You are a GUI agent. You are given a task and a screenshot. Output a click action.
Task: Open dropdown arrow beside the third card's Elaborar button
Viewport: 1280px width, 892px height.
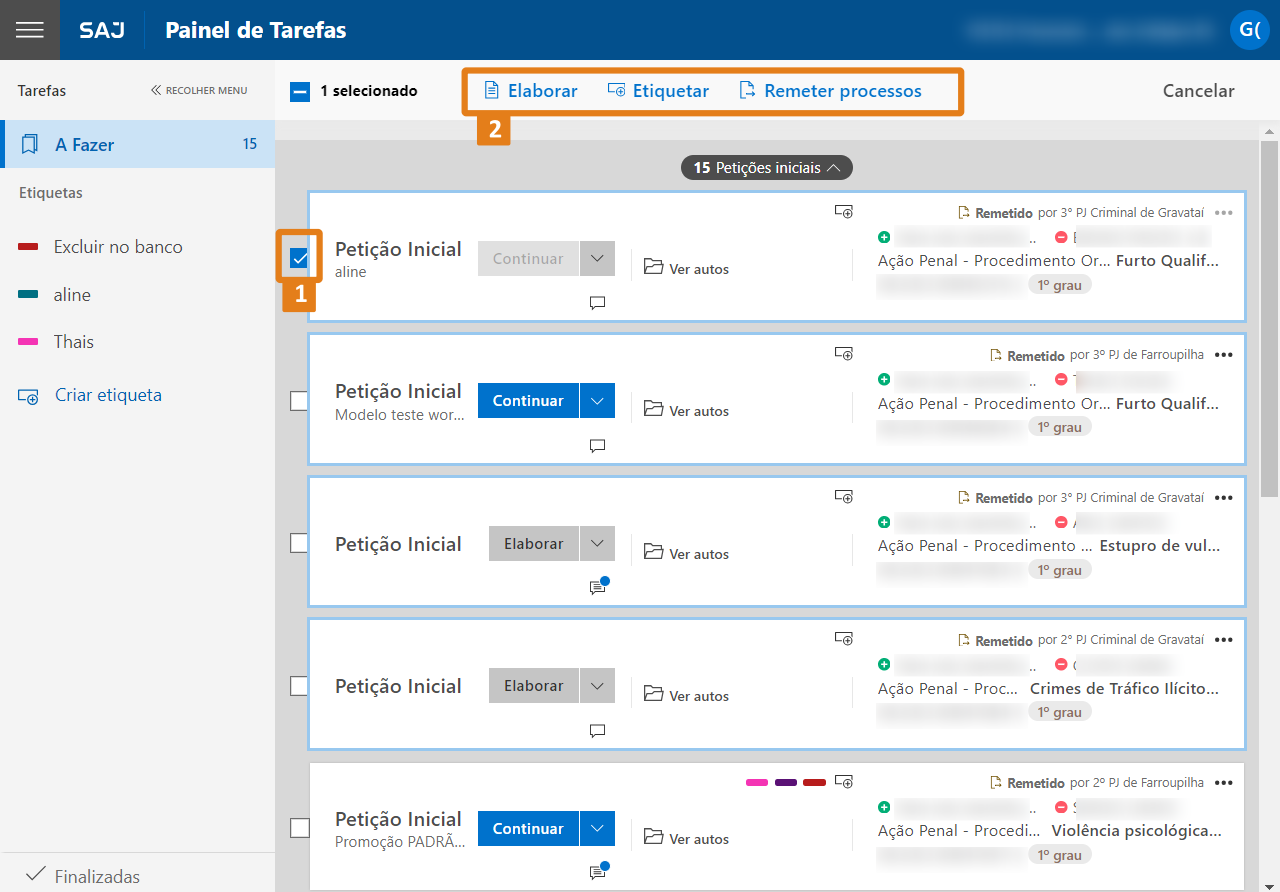tap(597, 544)
